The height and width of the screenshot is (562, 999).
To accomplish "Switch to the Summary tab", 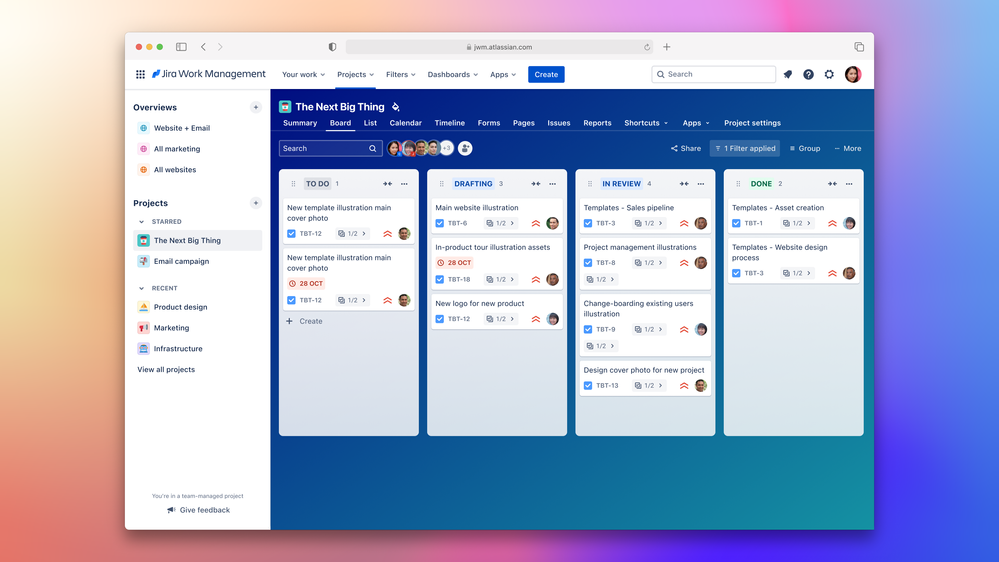I will coord(300,123).
